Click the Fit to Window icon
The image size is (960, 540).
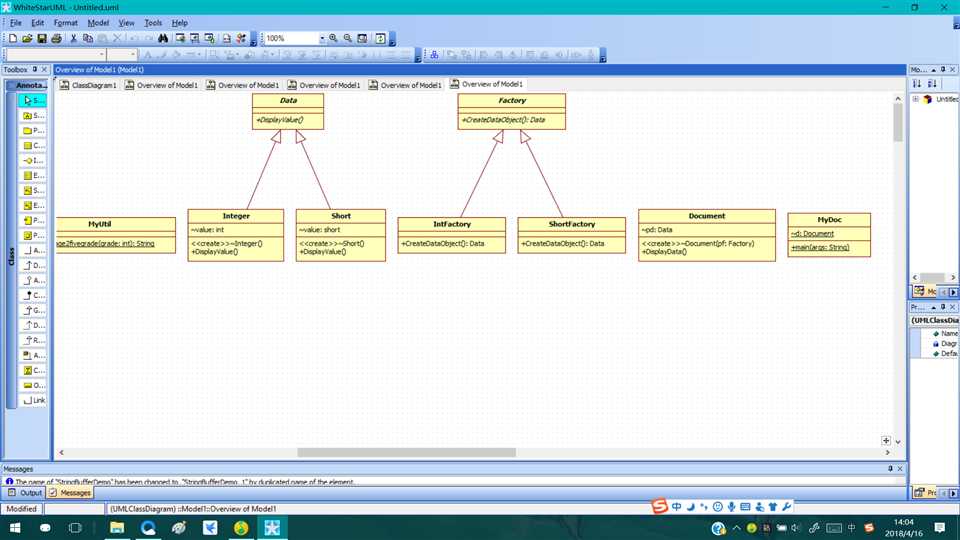click(362, 38)
